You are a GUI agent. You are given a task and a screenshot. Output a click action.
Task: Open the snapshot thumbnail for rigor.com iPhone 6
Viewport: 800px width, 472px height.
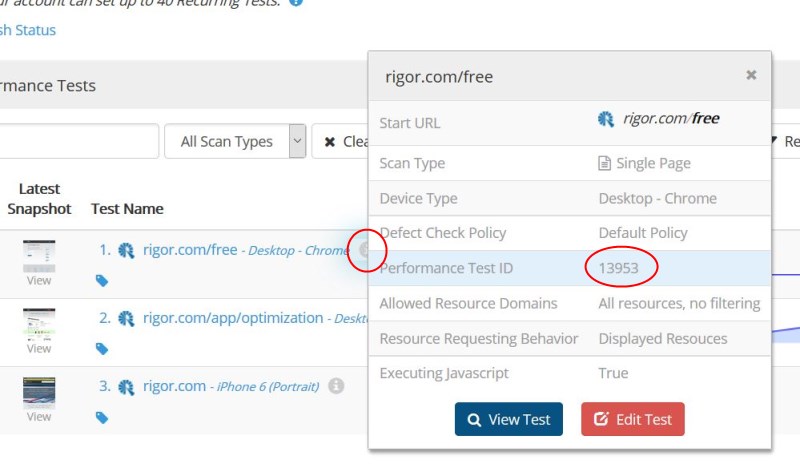tap(39, 393)
